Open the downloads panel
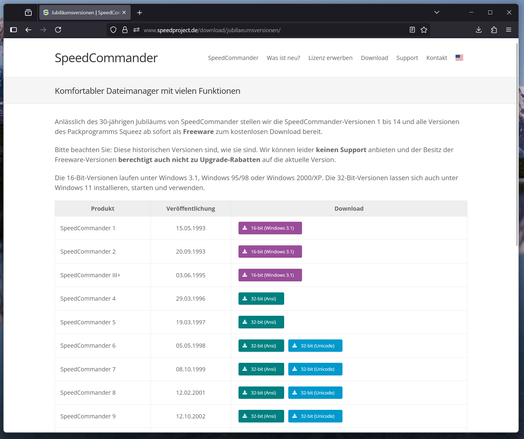This screenshot has width=524, height=439. [x=479, y=30]
